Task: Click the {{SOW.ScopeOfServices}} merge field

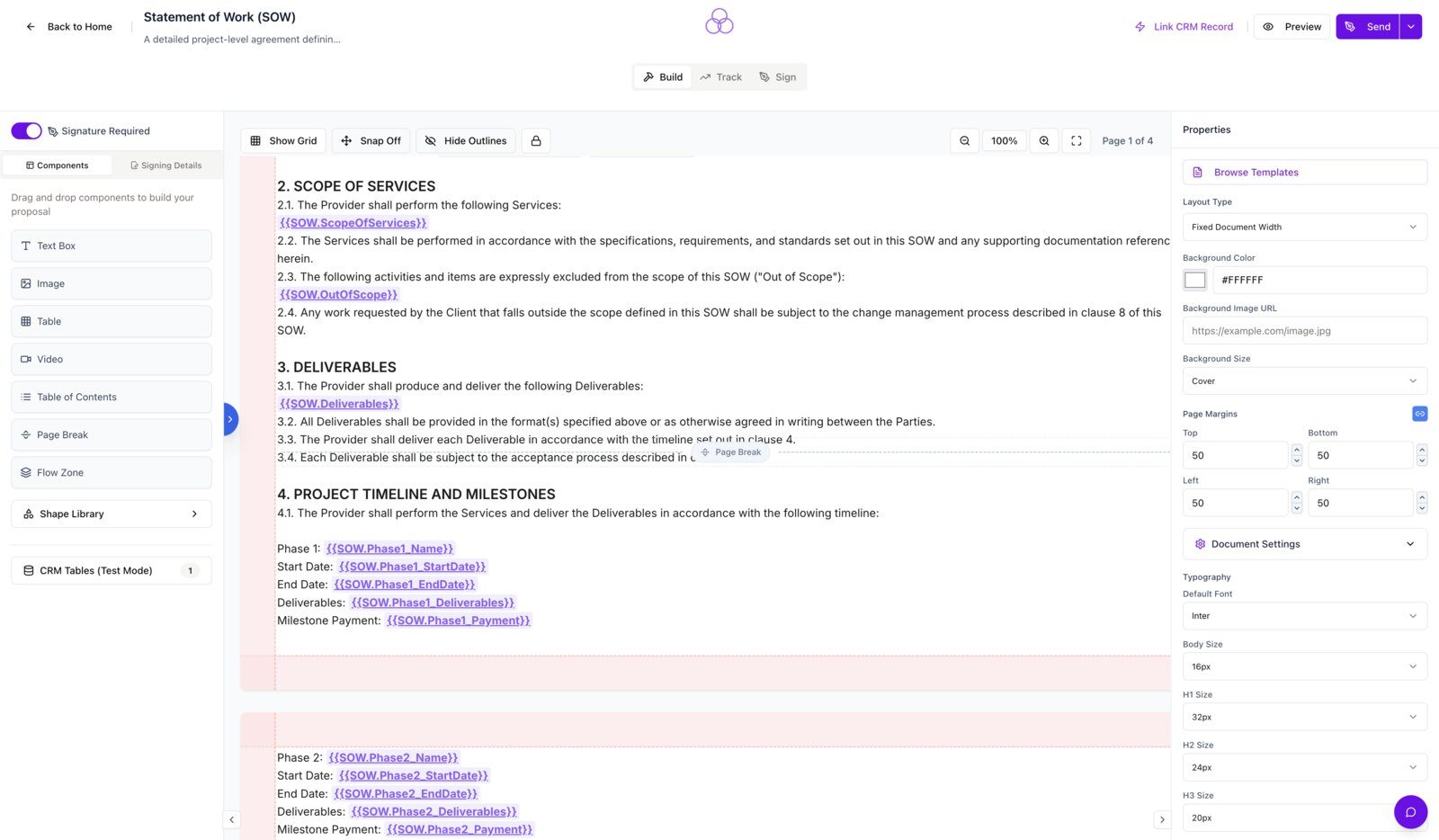Action: pos(353,223)
